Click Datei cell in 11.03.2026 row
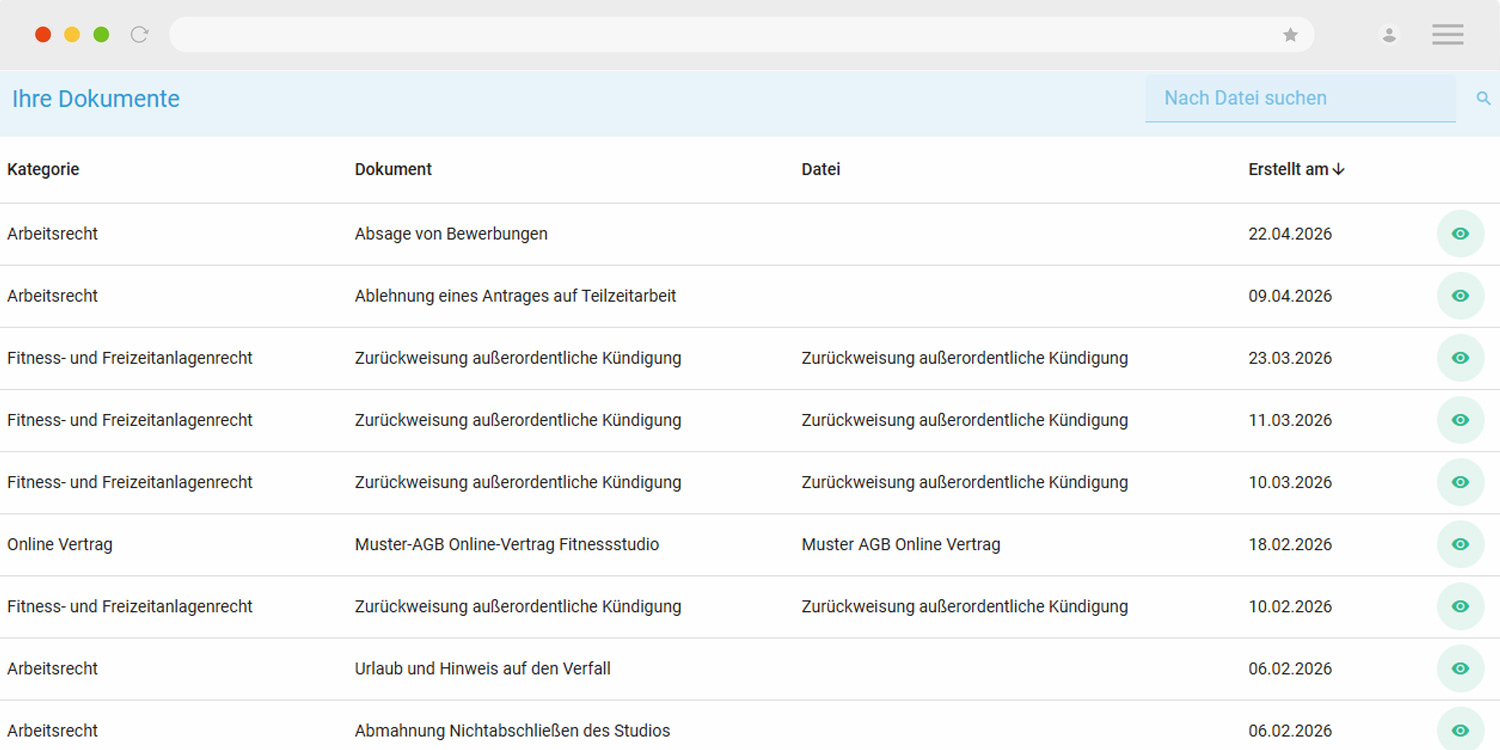1500x750 pixels. click(965, 420)
